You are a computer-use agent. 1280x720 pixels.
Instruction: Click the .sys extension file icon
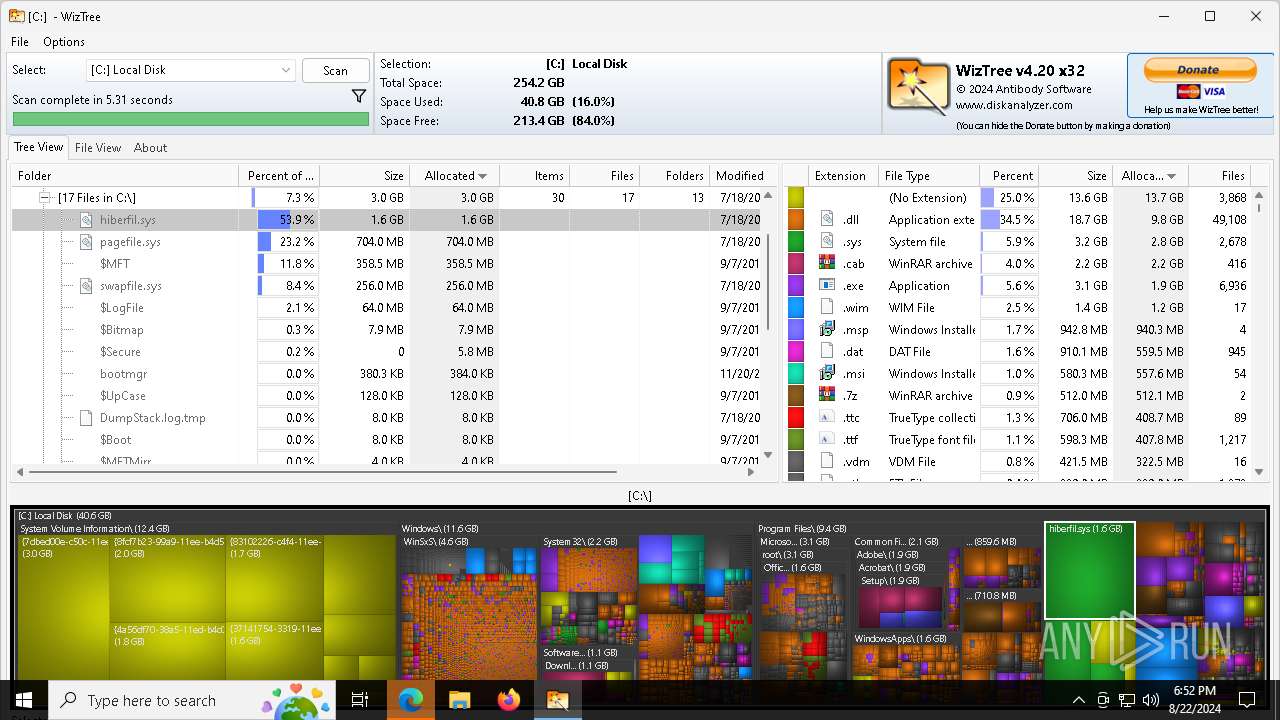click(827, 242)
